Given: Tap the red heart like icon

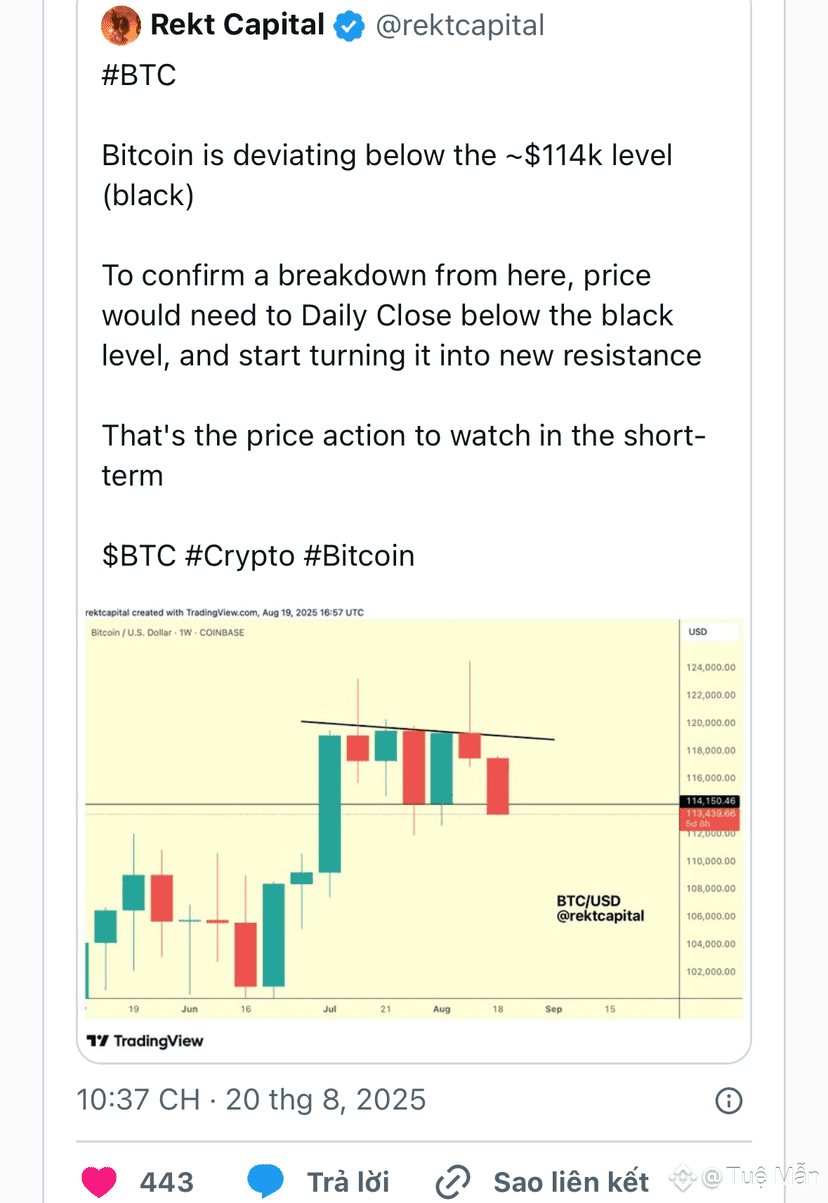Looking at the screenshot, I should pos(99,1182).
